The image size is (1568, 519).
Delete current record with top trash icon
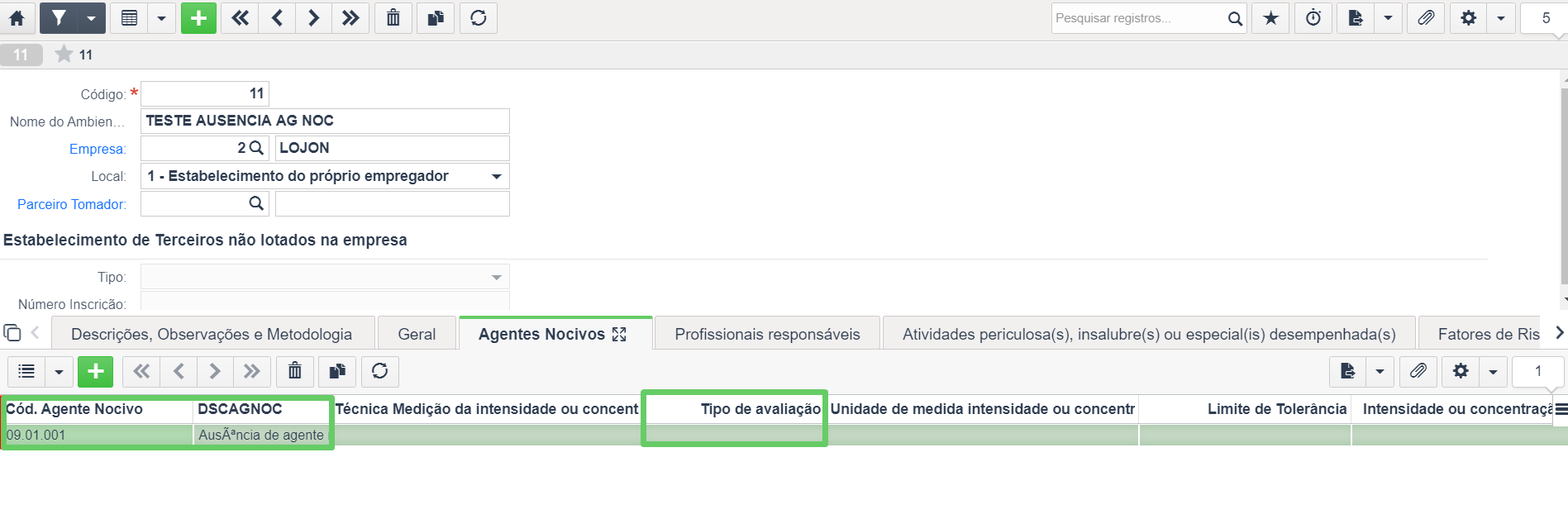393,17
